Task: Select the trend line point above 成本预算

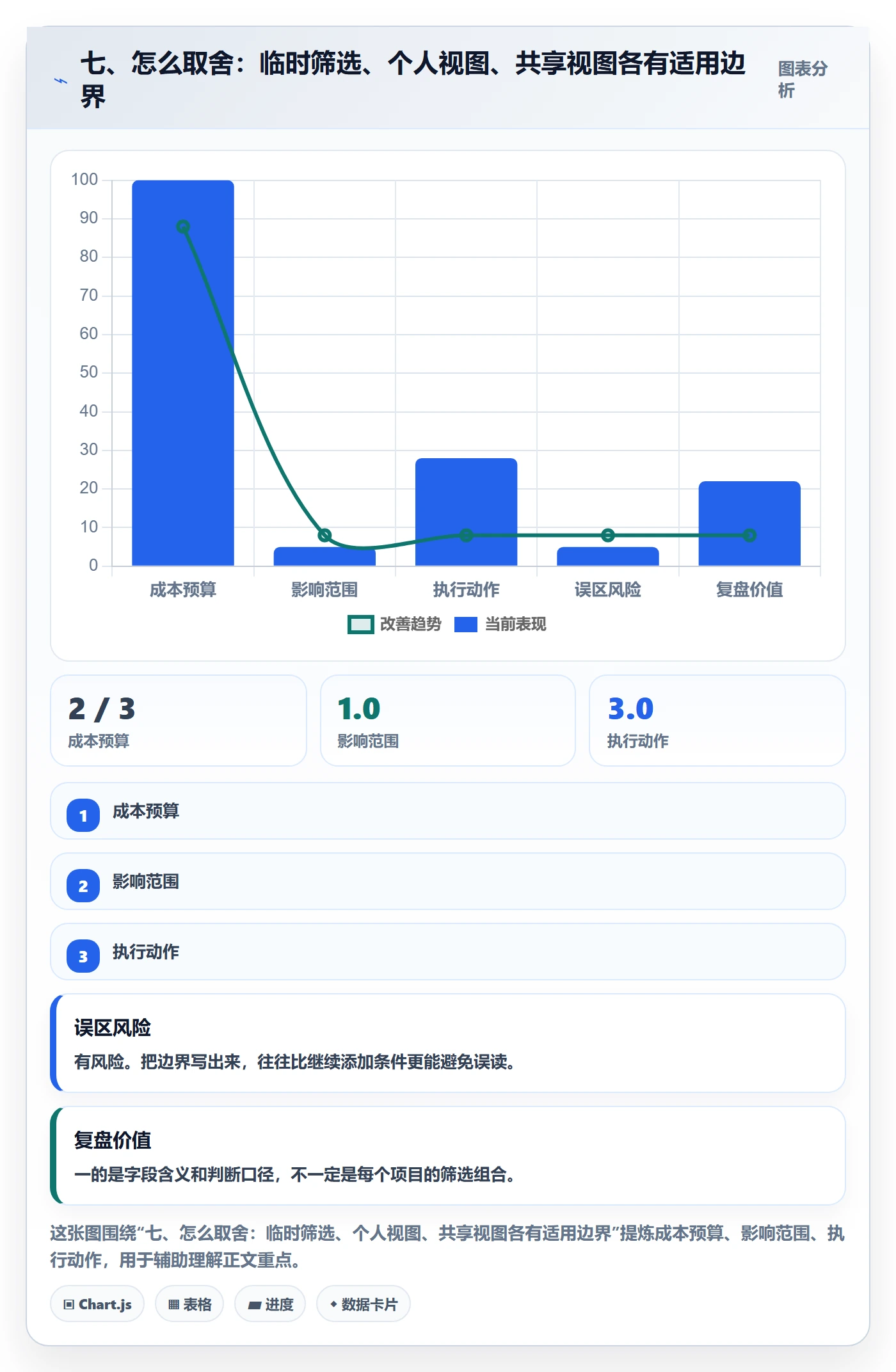Action: (x=183, y=227)
